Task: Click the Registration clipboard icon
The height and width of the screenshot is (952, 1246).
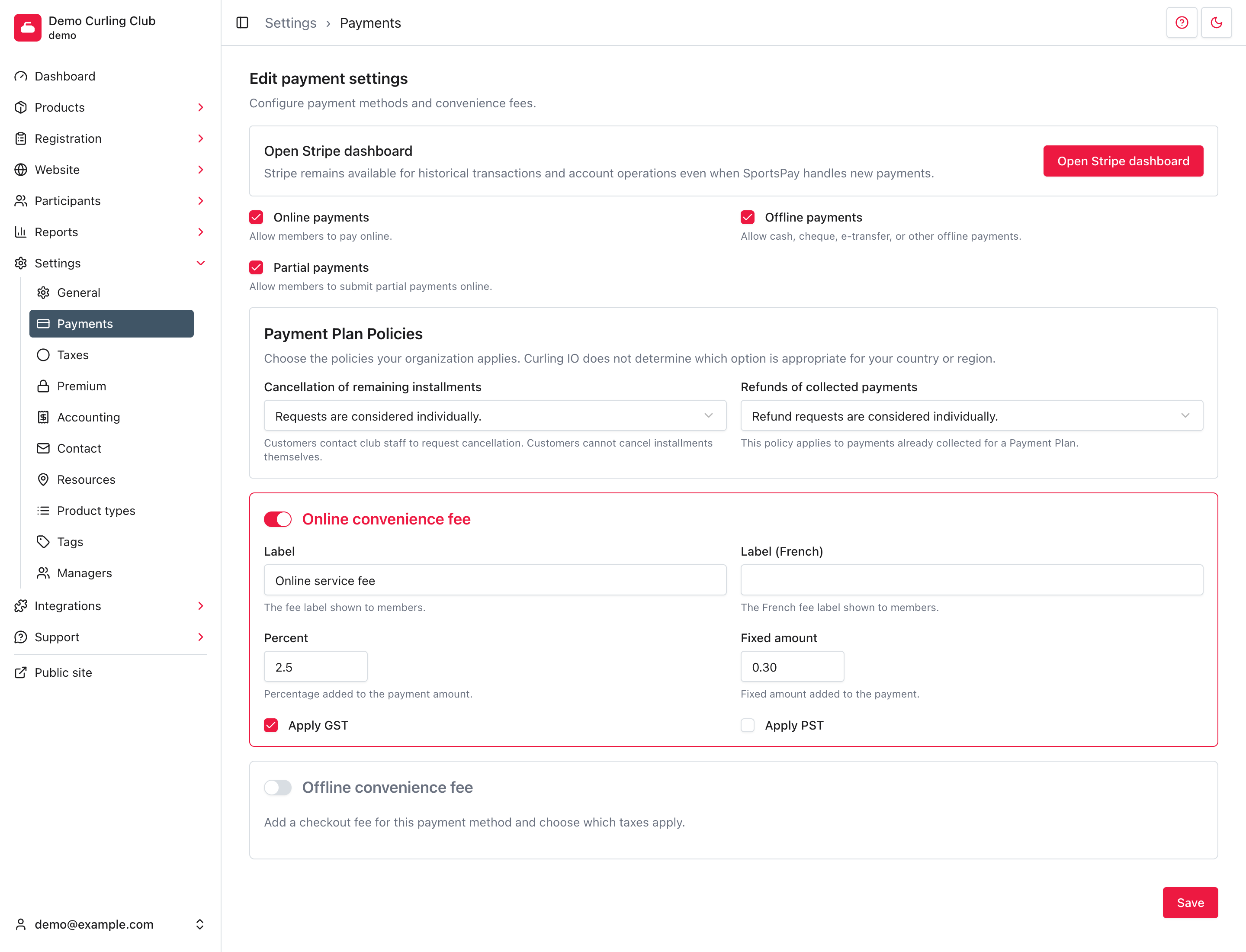Action: coord(21,138)
